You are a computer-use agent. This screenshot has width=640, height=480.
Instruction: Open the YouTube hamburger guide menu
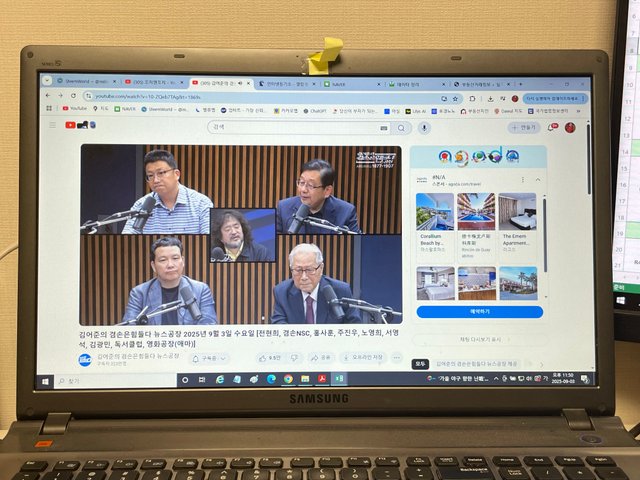53,125
